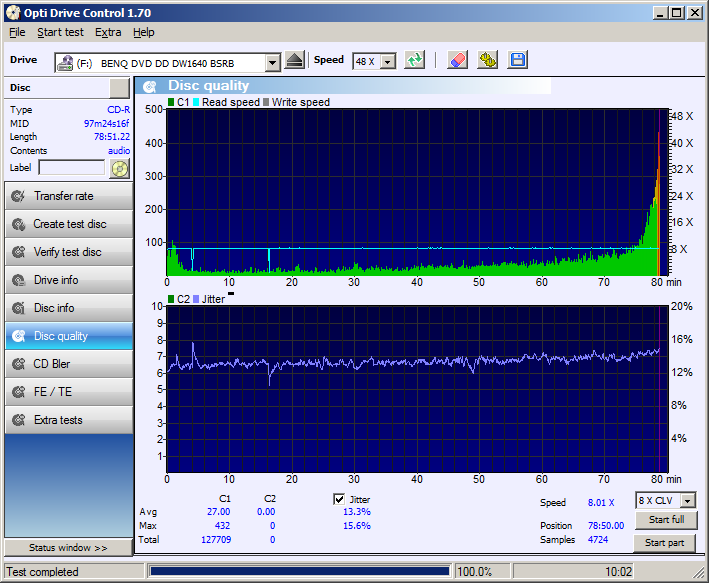This screenshot has width=709, height=583.
Task: Click the jitter max value 15.6%
Action: (357, 526)
